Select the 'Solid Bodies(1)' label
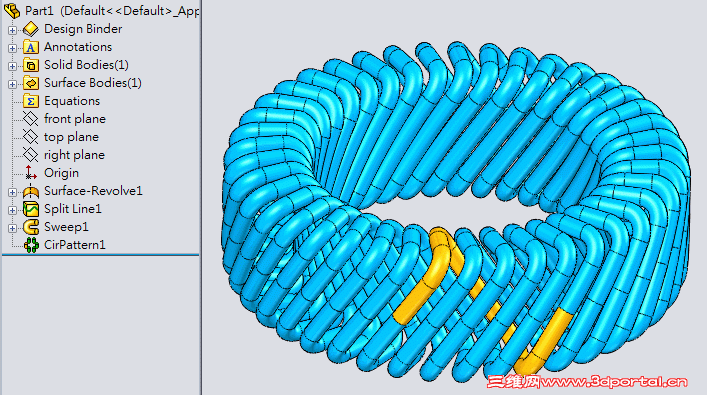707x395 pixels. 86,65
